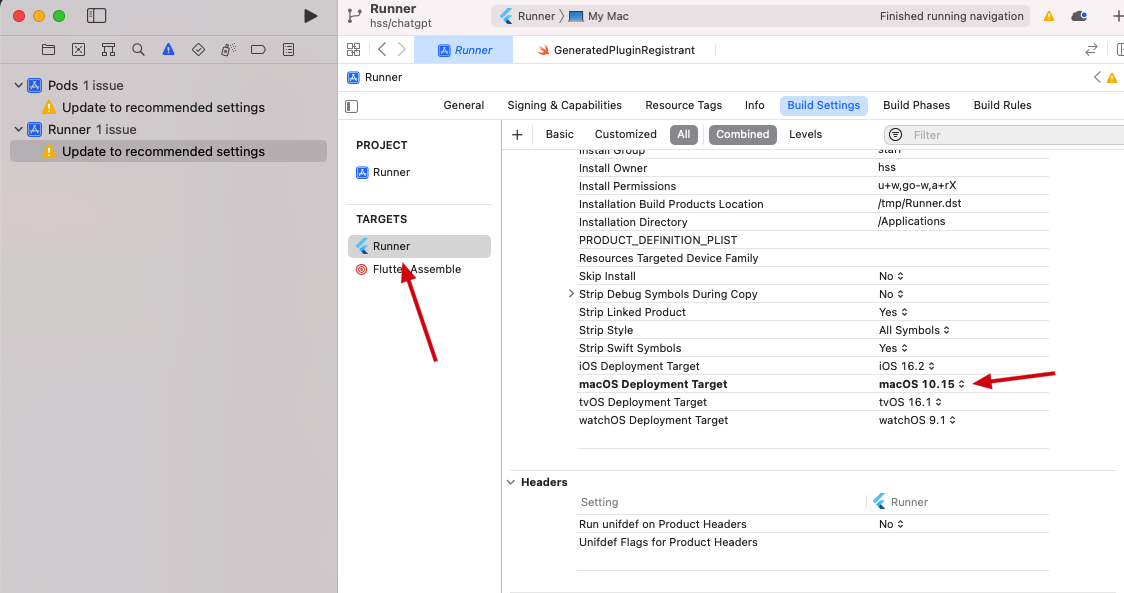Toggle the navigator sidebar panel icon
This screenshot has height=593, width=1124.
(96, 16)
